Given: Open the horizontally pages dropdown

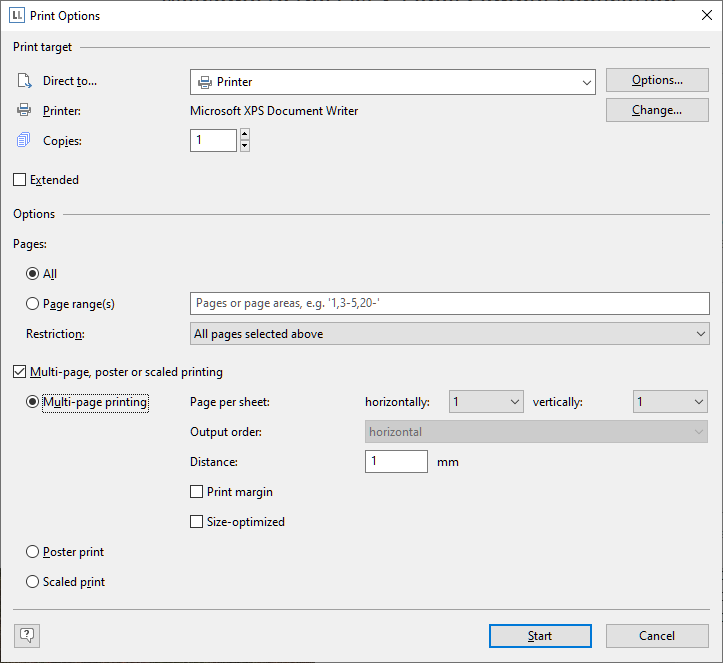Looking at the screenshot, I should coord(486,402).
